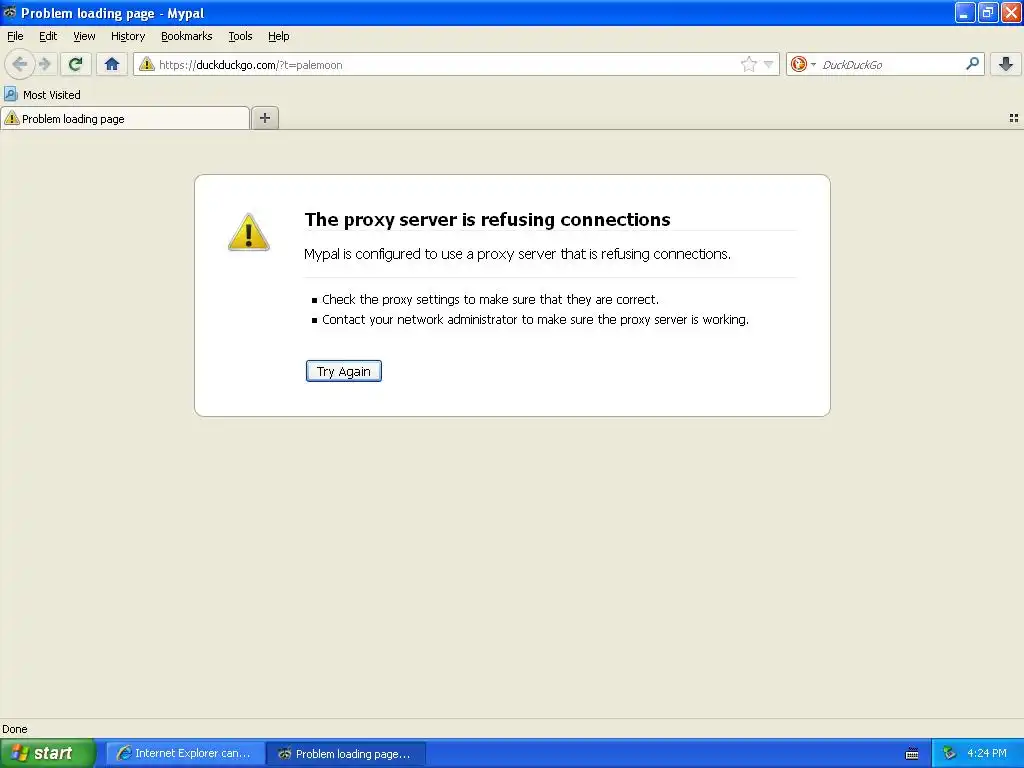The width and height of the screenshot is (1024, 768).
Task: Open a new tab with the plus button
Action: coord(264,118)
